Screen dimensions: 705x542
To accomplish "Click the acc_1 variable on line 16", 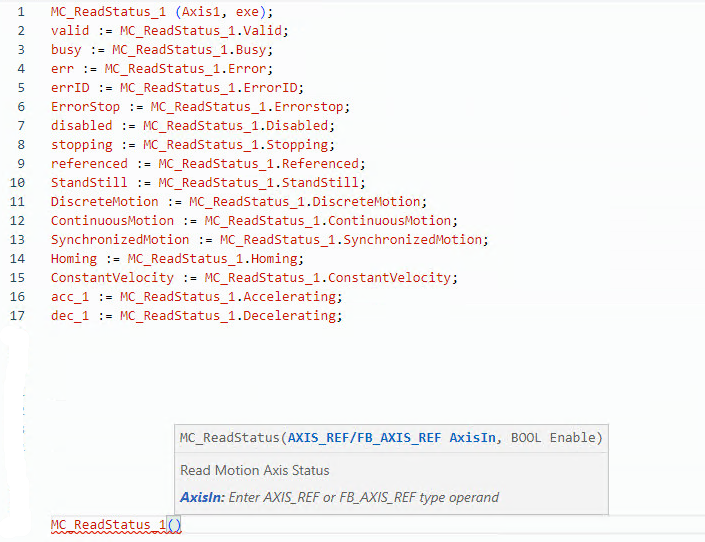I will 70,297.
